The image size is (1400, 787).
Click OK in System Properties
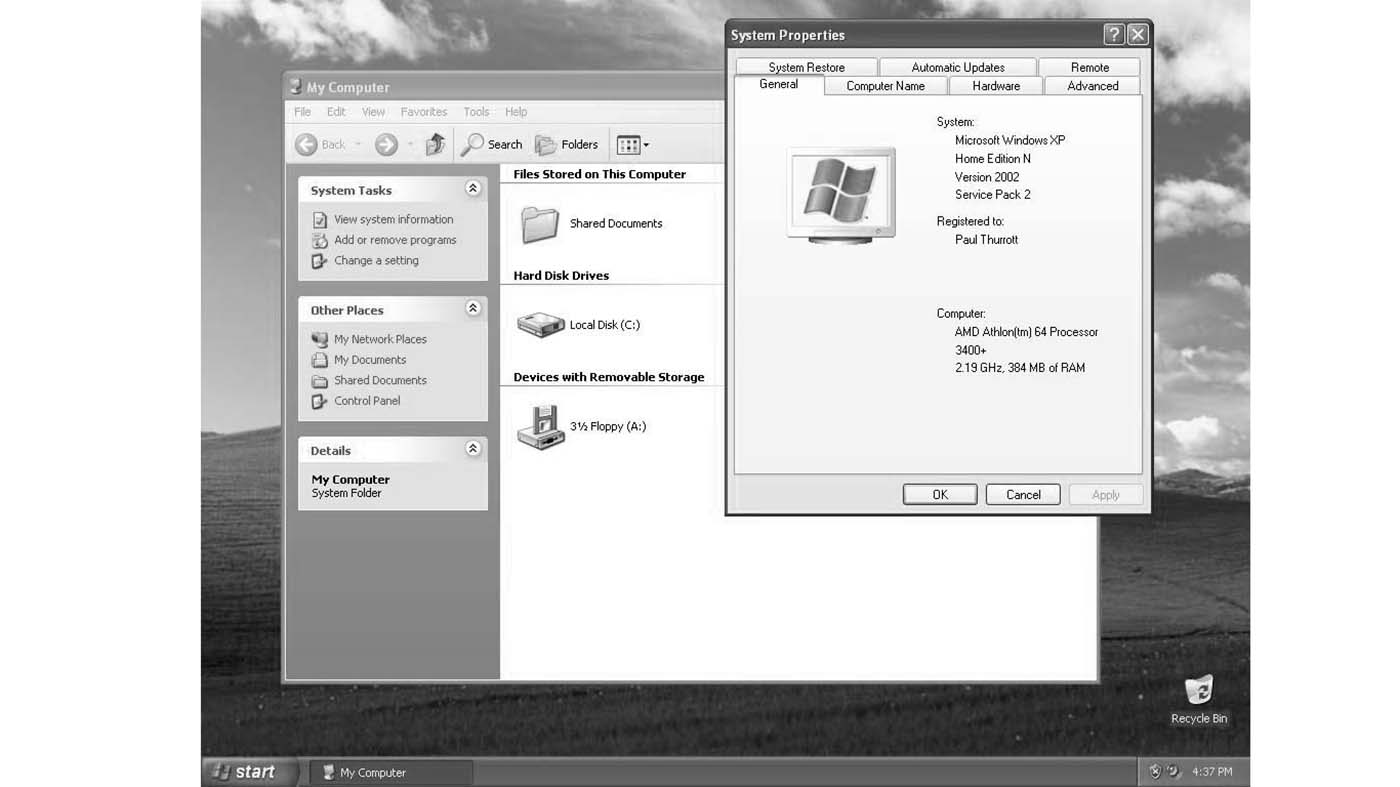[940, 494]
